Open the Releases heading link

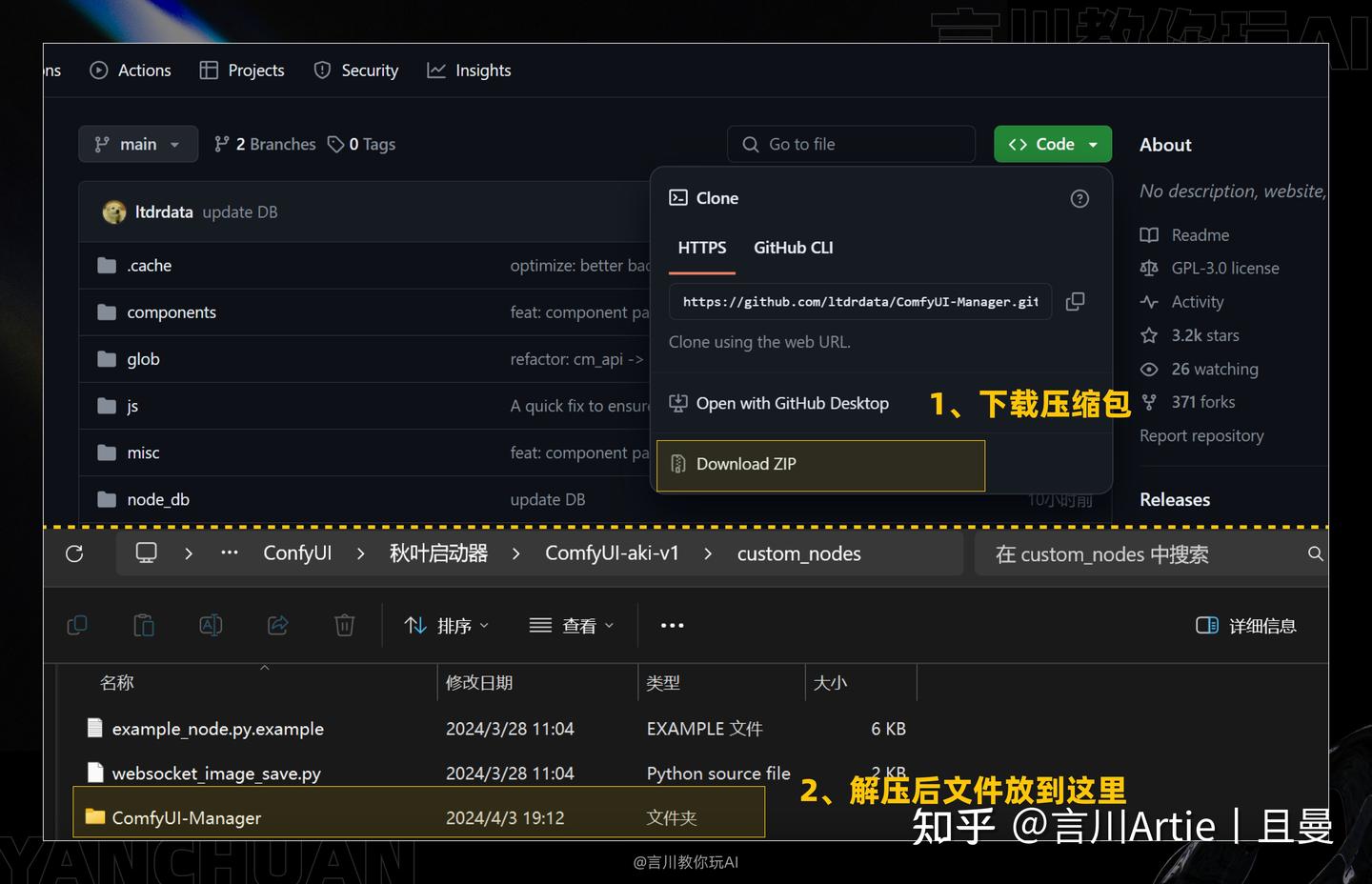pyautogui.click(x=1175, y=499)
